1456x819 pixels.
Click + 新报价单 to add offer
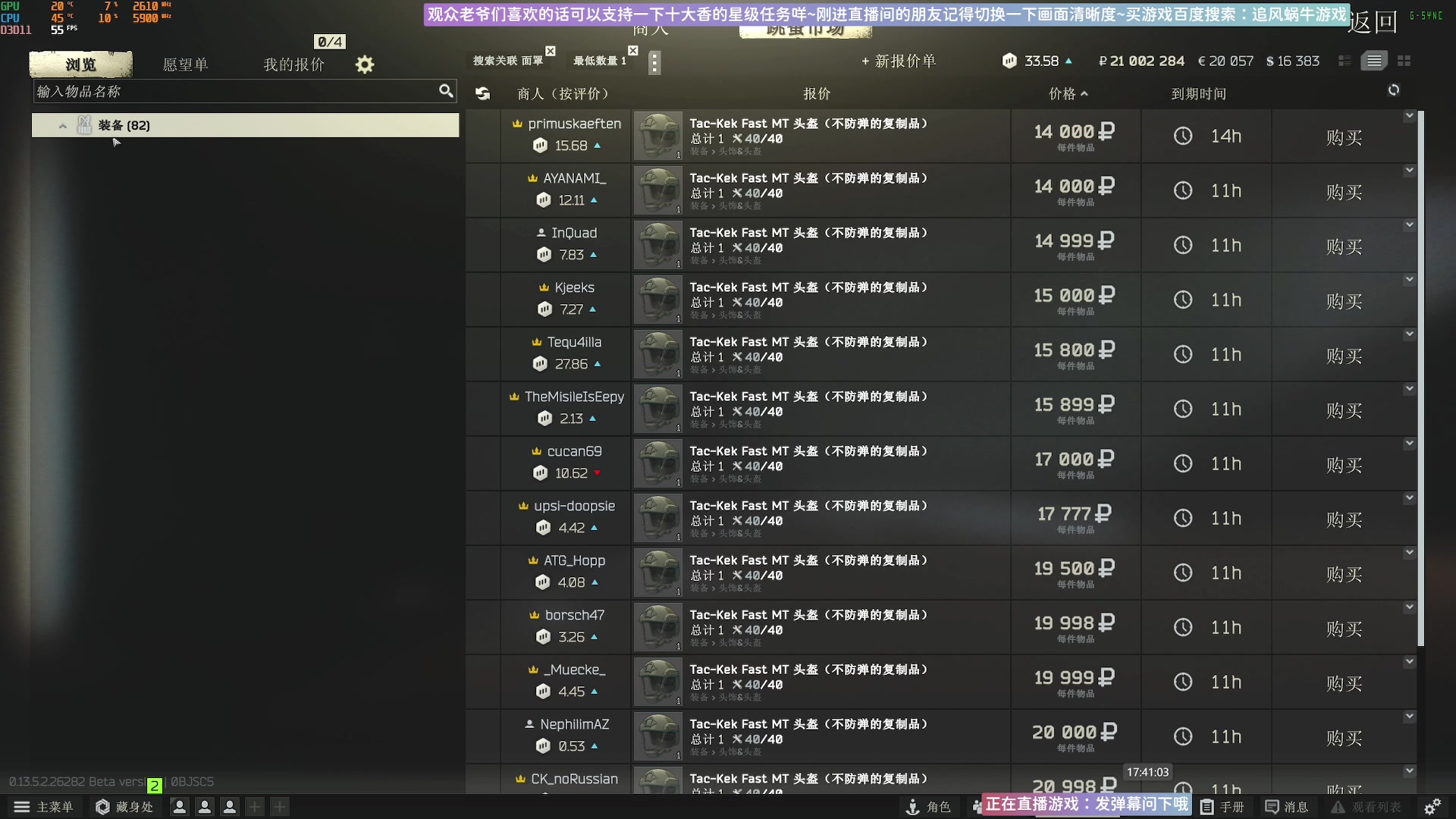click(899, 61)
